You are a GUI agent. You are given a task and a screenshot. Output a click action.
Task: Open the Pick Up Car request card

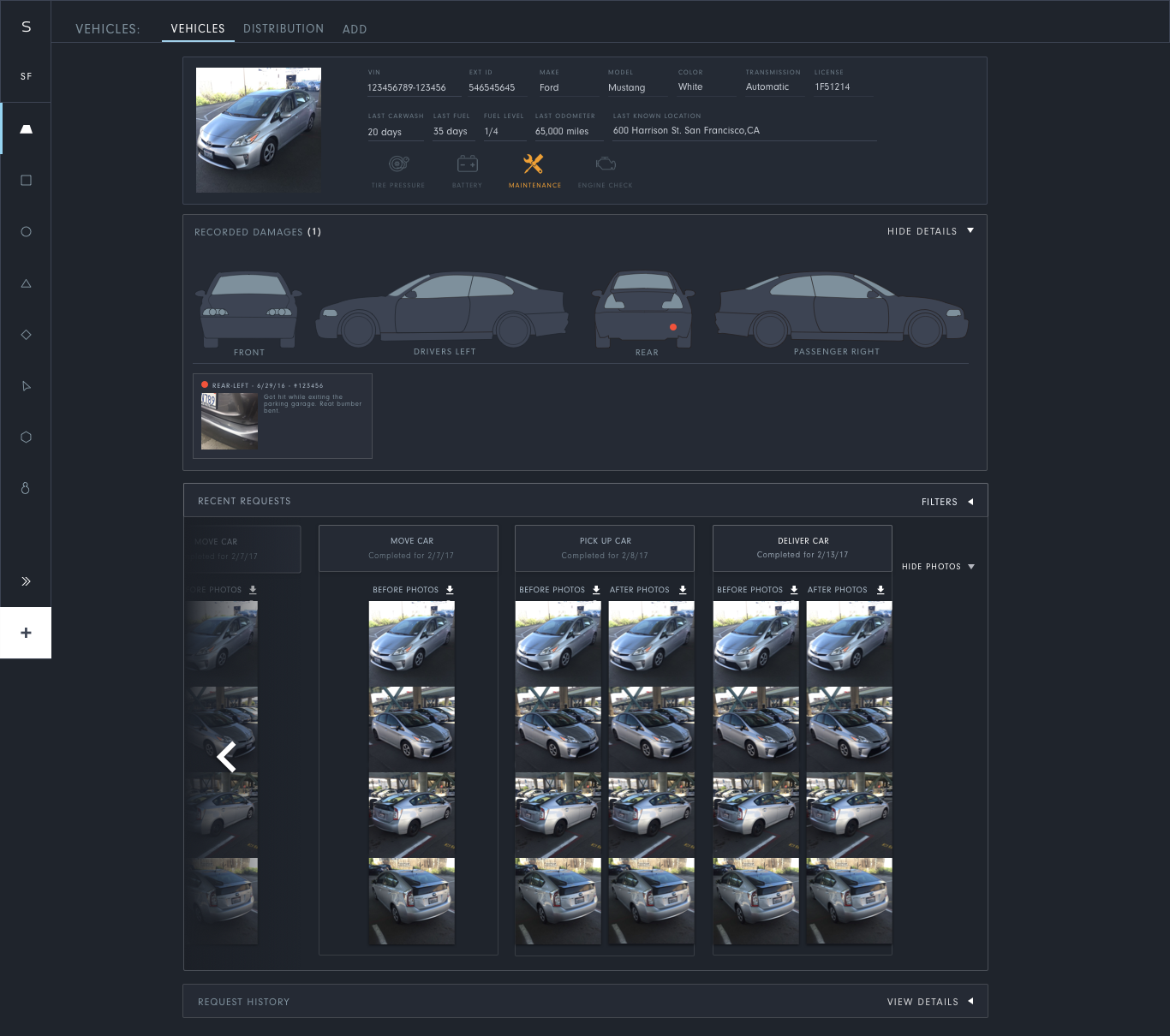tap(605, 548)
